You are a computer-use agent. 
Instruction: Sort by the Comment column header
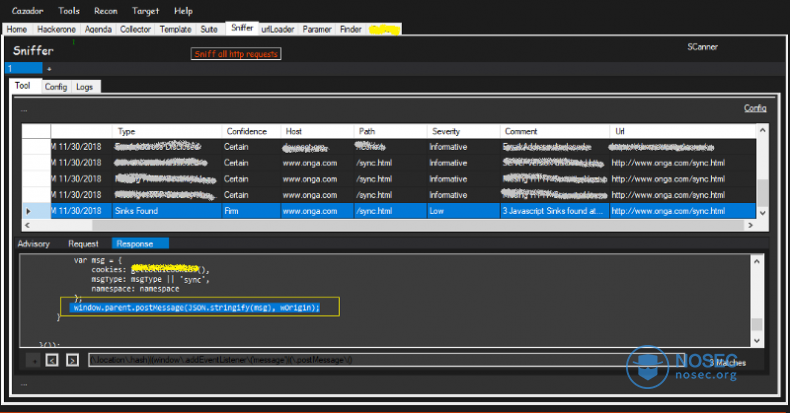554,131
